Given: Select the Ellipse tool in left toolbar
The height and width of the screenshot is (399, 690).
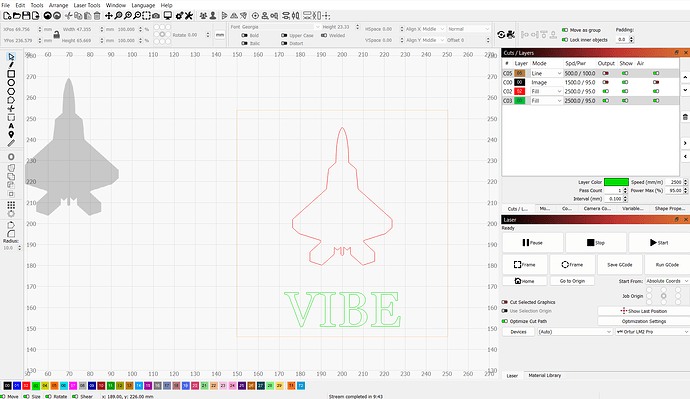Looking at the screenshot, I should pyautogui.click(x=11, y=83).
